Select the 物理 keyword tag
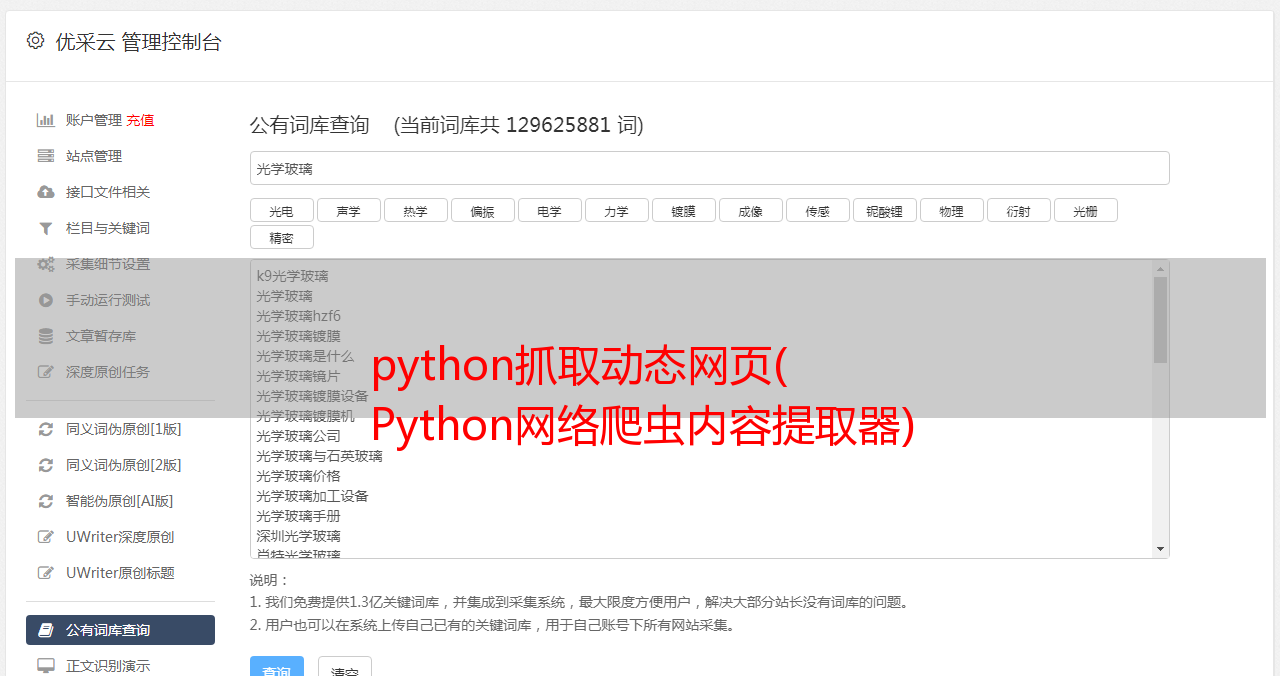The height and width of the screenshot is (676, 1280). [x=951, y=211]
